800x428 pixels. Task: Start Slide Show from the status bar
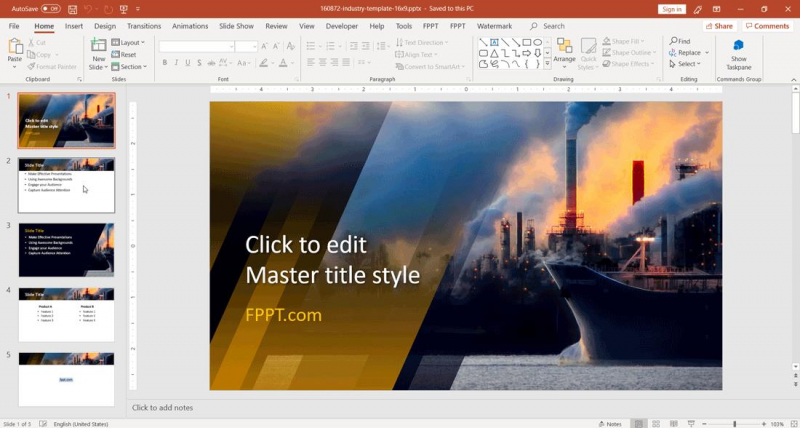pos(691,424)
